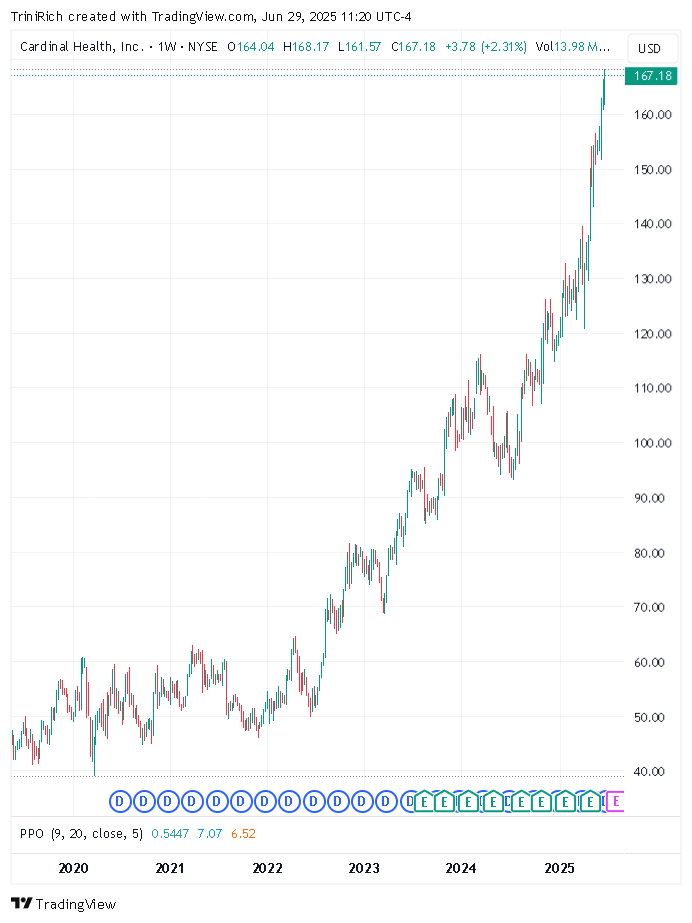Click the 40.00 price axis label
This screenshot has width=692, height=923.
click(649, 772)
